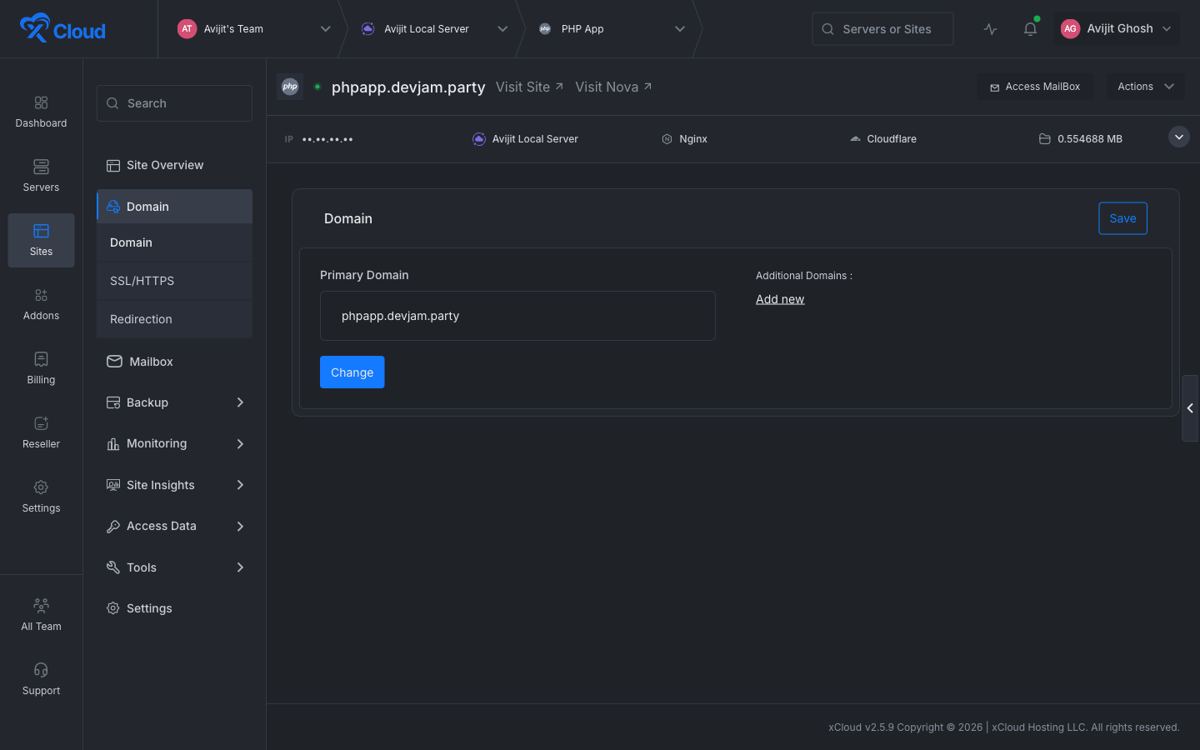Open the Actions dropdown
1200x750 pixels.
tap(1145, 87)
